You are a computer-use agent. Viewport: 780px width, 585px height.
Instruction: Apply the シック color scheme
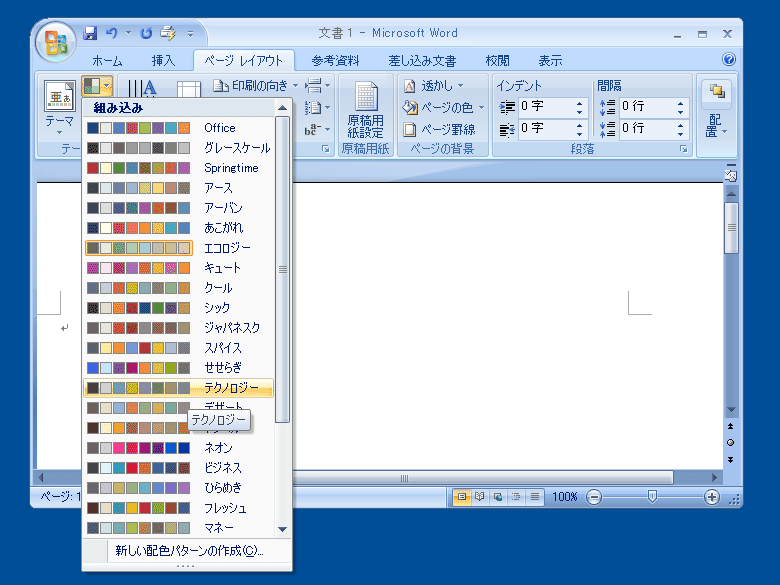pyautogui.click(x=179, y=307)
